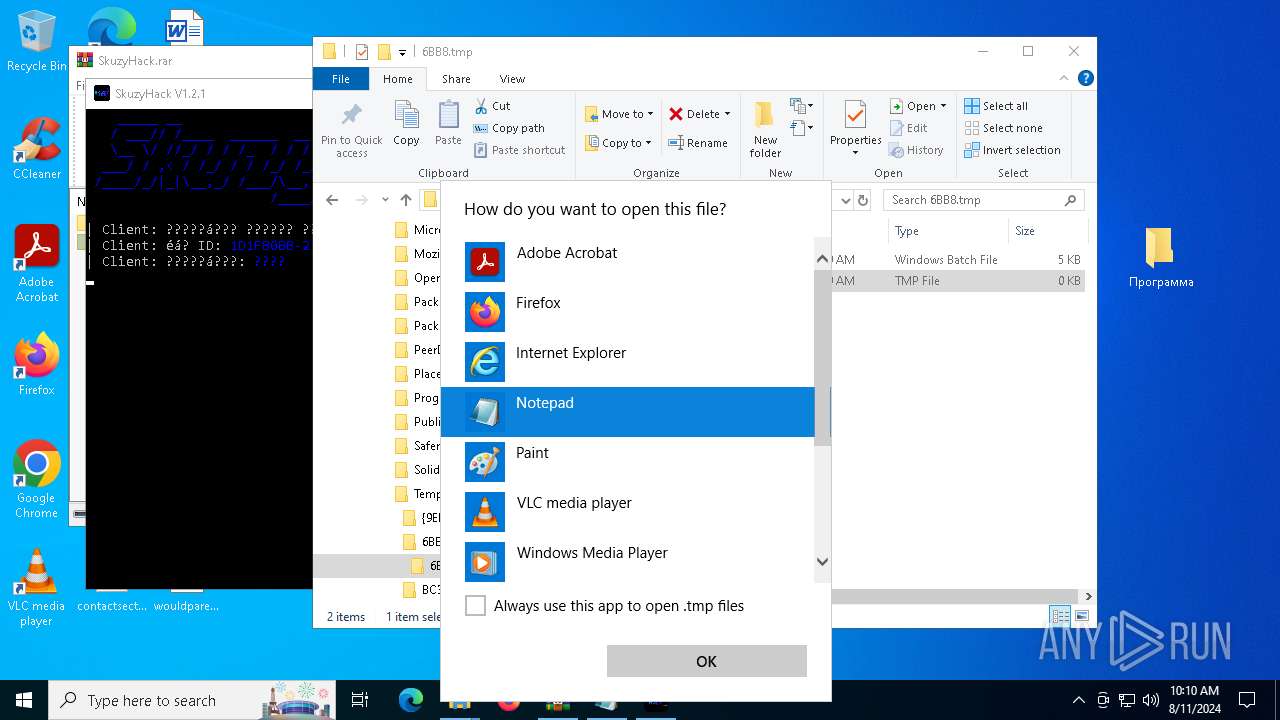1280x720 pixels.
Task: Click History in the Open group
Action: (916, 150)
